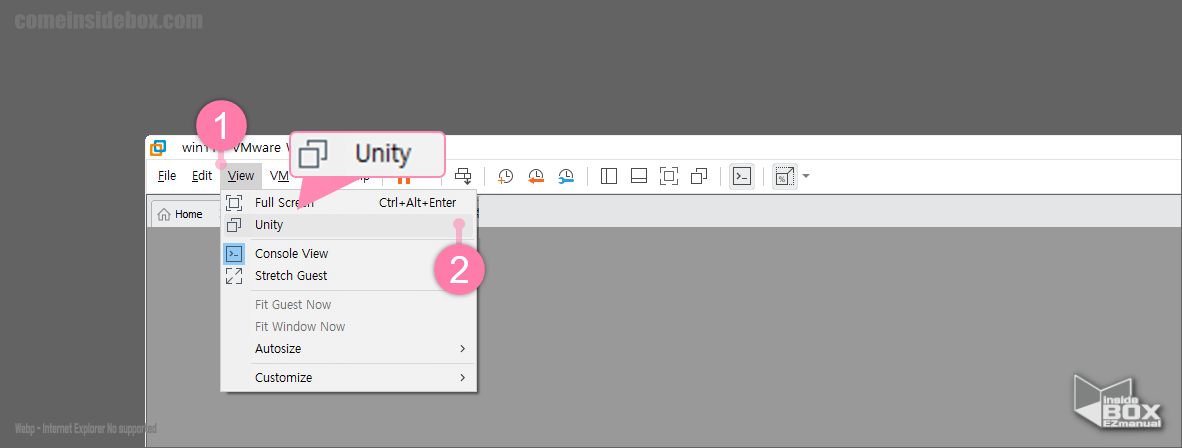Open the File menu
Viewport: 1182px width, 448px height.
167,176
